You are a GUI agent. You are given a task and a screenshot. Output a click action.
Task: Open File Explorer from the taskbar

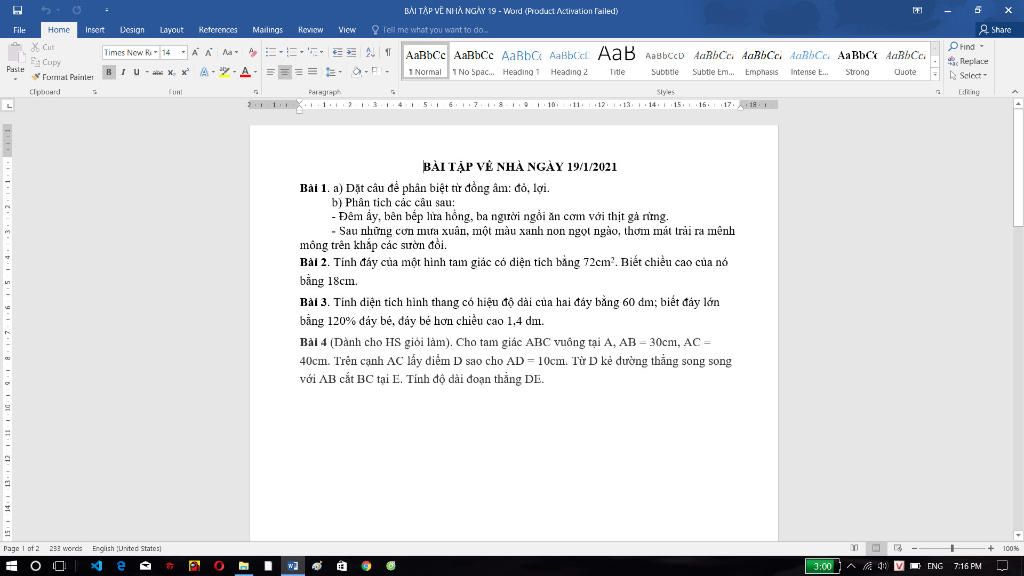click(x=244, y=566)
